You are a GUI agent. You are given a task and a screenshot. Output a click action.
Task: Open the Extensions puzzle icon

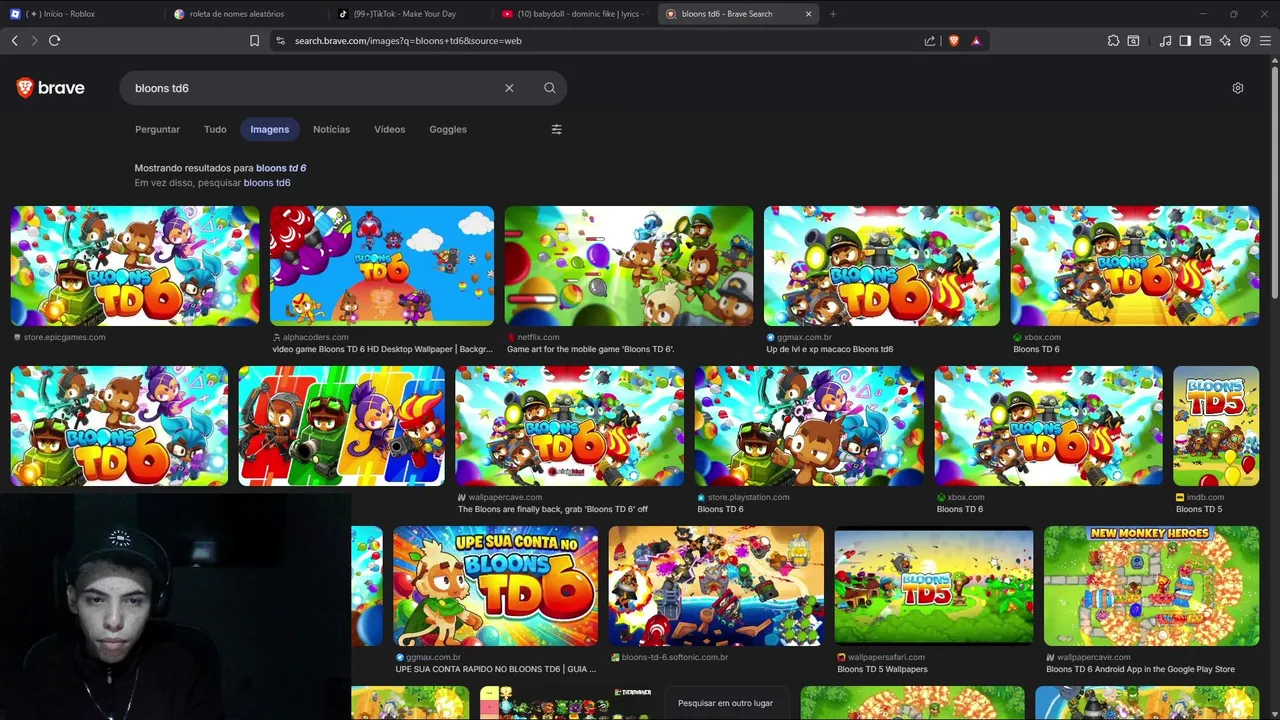tap(1113, 41)
